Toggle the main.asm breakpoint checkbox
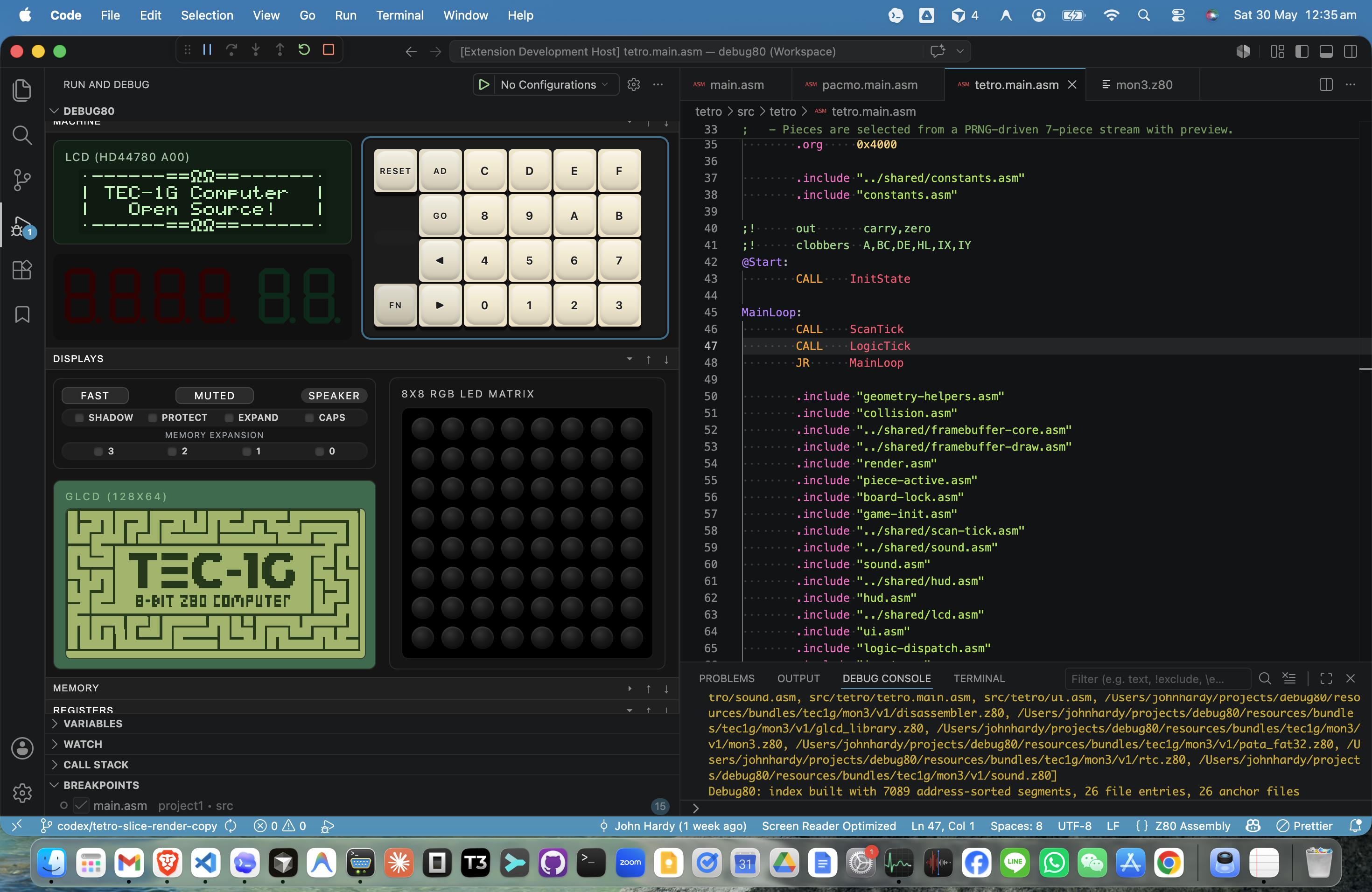 [81, 806]
